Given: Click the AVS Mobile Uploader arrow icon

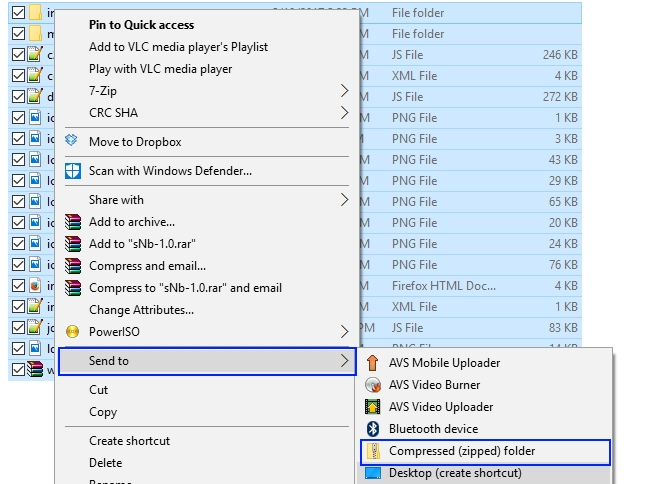Looking at the screenshot, I should coord(372,363).
